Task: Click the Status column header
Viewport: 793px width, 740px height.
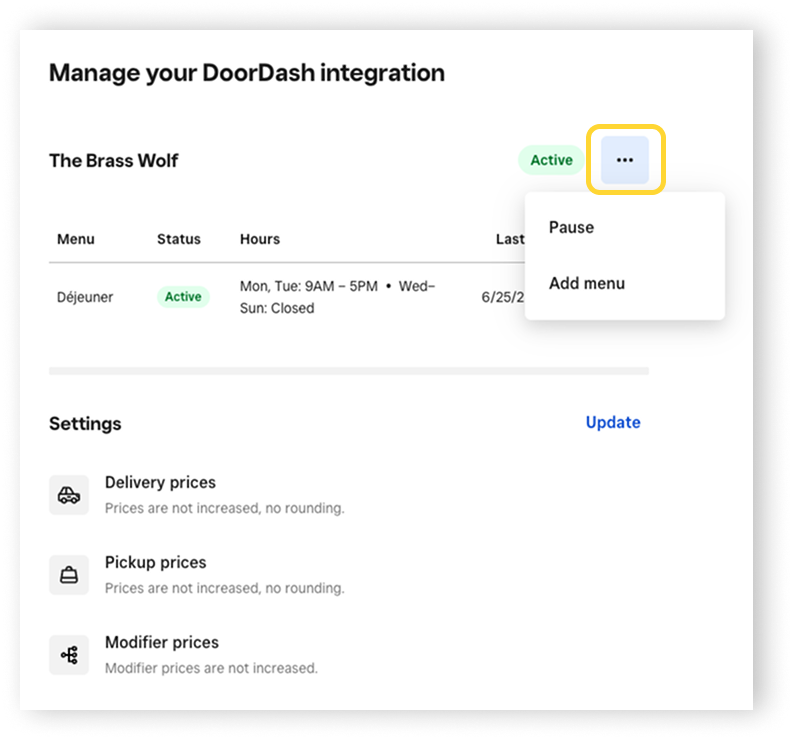Action: click(x=179, y=239)
